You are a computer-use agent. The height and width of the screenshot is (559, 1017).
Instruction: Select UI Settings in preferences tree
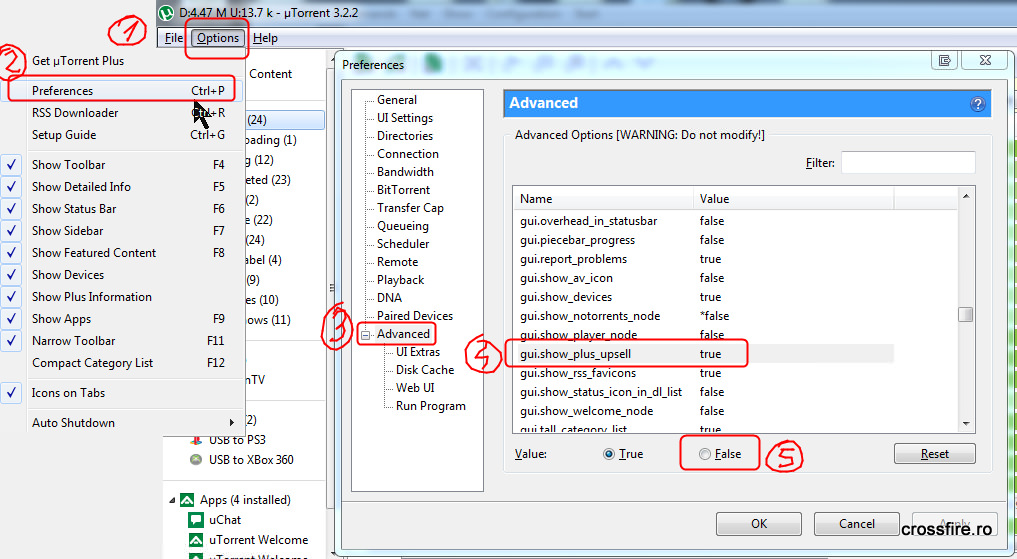pyautogui.click(x=405, y=118)
